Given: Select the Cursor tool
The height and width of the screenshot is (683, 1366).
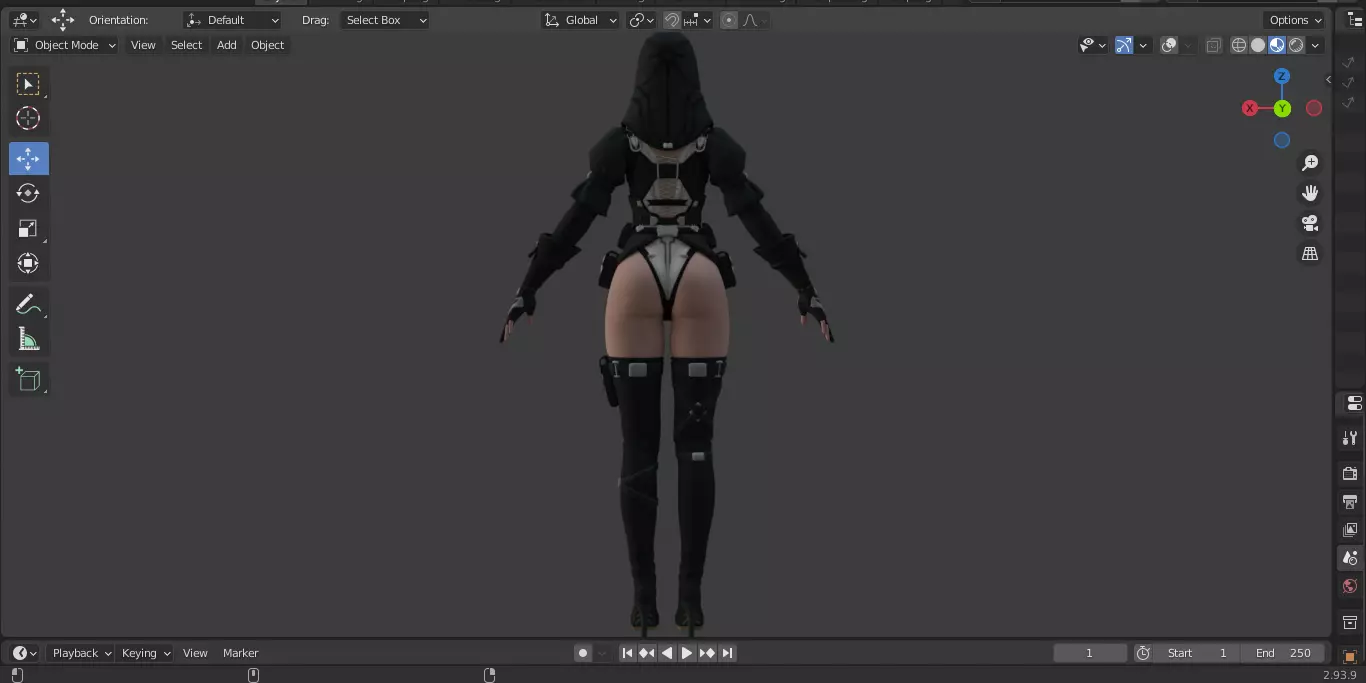Looking at the screenshot, I should click(x=28, y=119).
